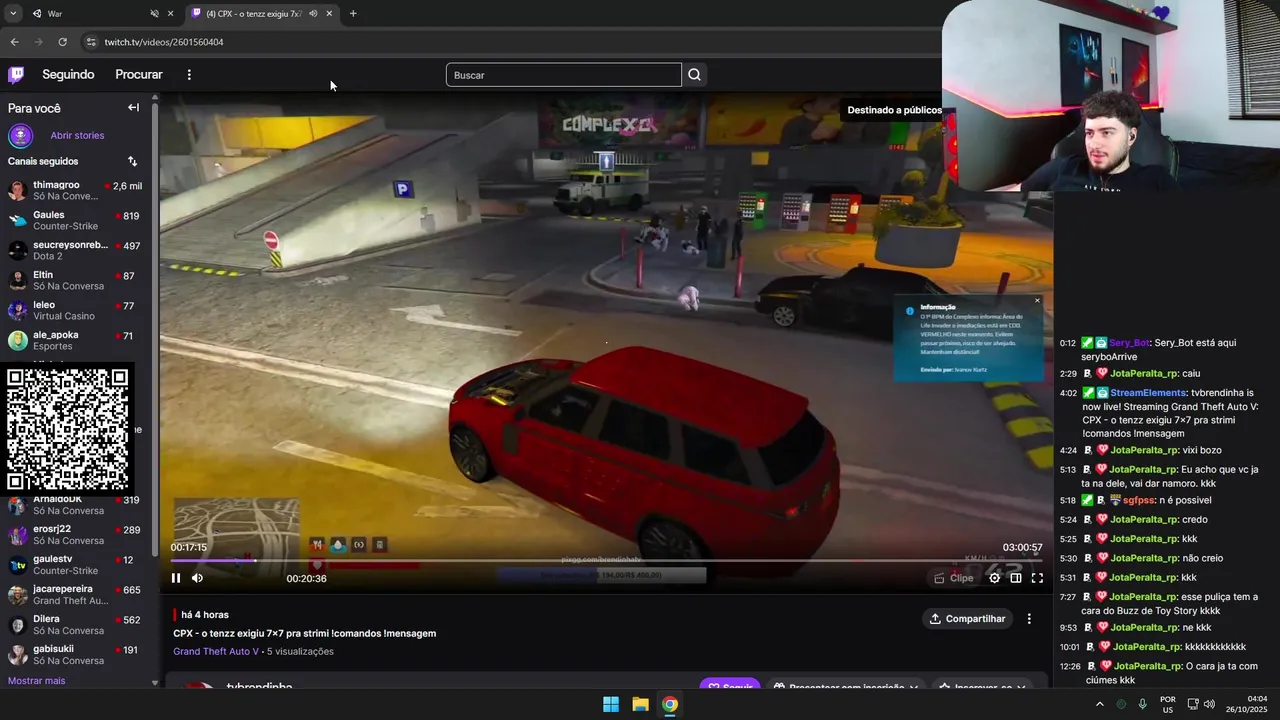Viewport: 1280px width, 720px height.
Task: Click JotaPeralta_rp username at 2:29
Action: (x=1142, y=374)
